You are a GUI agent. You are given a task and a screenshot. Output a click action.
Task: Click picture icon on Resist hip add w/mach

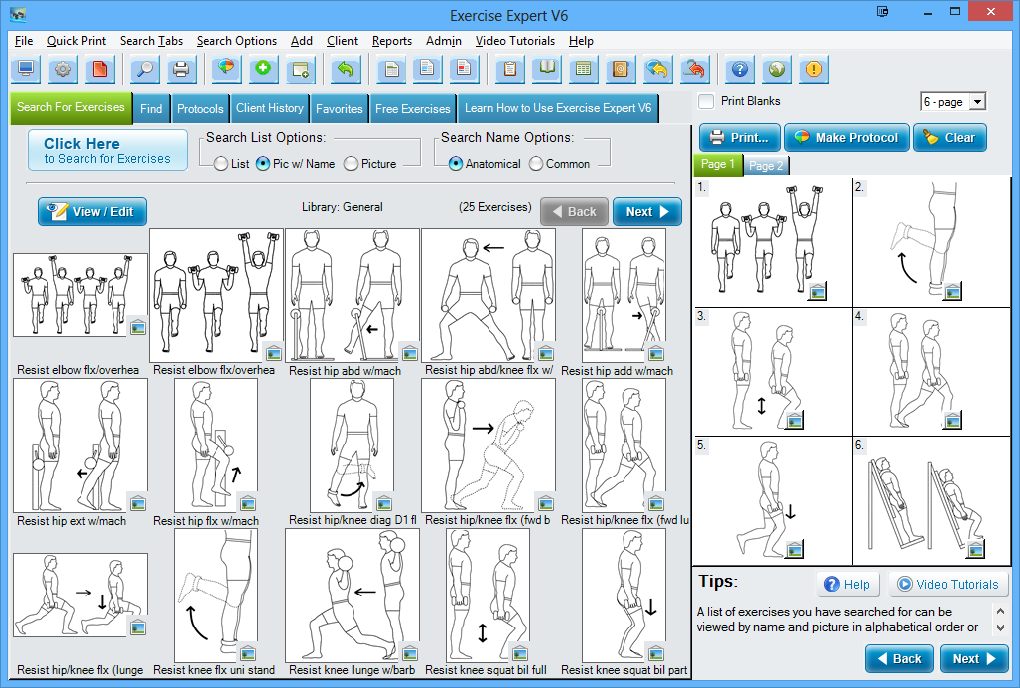pyautogui.click(x=656, y=353)
